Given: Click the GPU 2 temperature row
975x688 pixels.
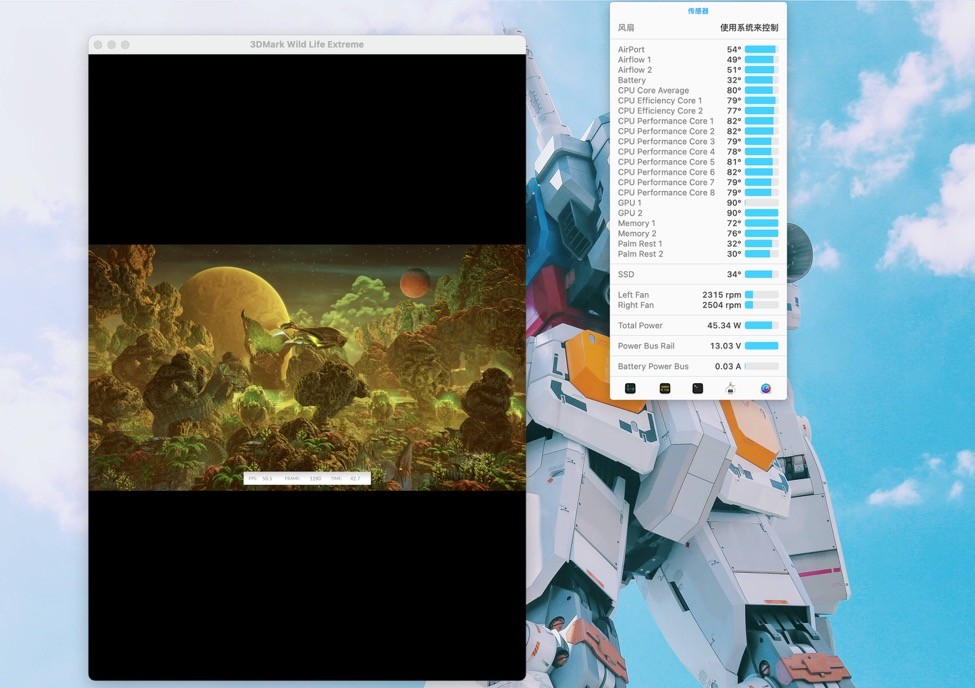Looking at the screenshot, I should (x=698, y=213).
